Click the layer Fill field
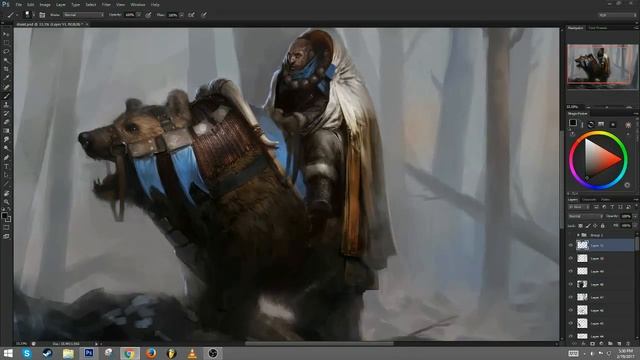The image size is (640, 360). click(626, 225)
